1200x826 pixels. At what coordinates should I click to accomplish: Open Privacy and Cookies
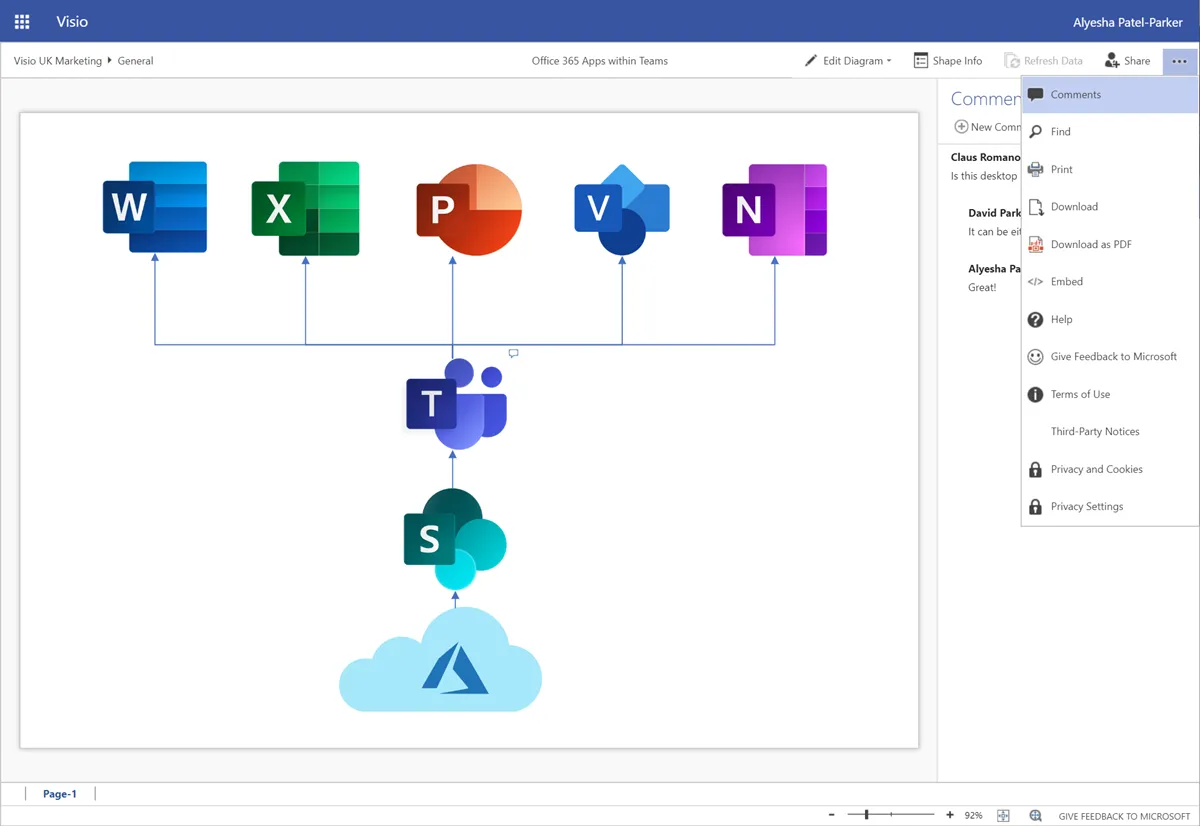[1096, 469]
